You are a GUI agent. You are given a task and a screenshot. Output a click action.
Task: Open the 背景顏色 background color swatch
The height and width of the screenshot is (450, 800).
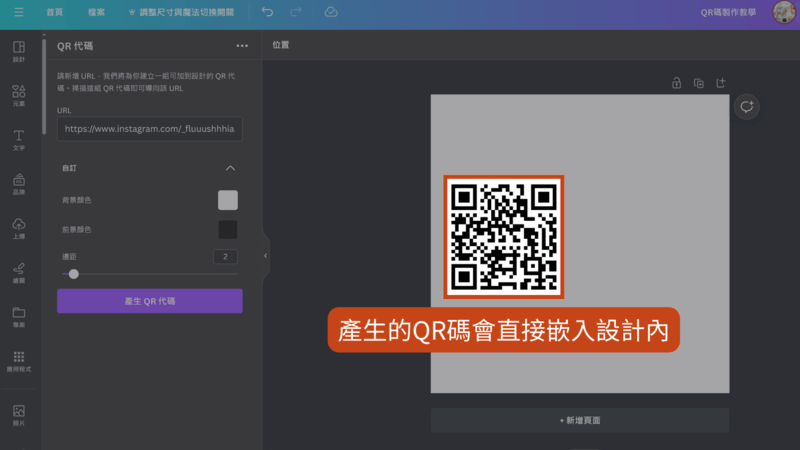[228, 200]
